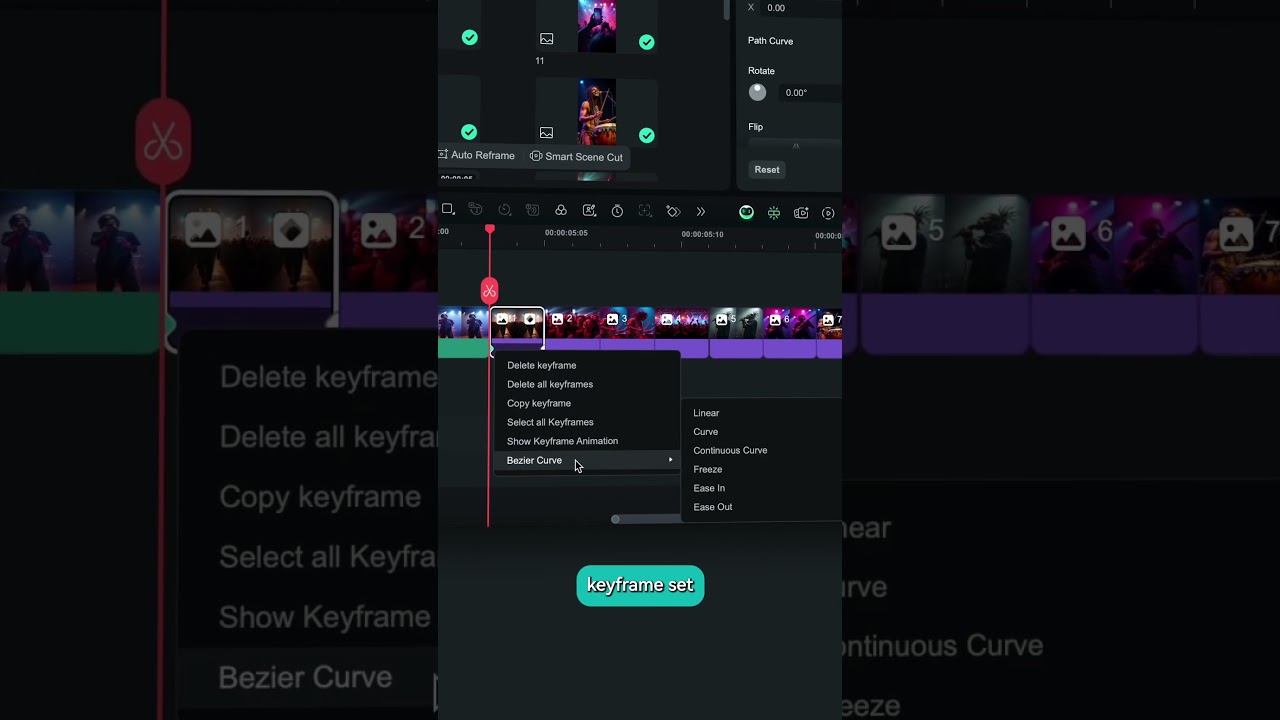The height and width of the screenshot is (720, 1280).
Task: Open the green AI Copilot robot icon
Action: pos(746,212)
